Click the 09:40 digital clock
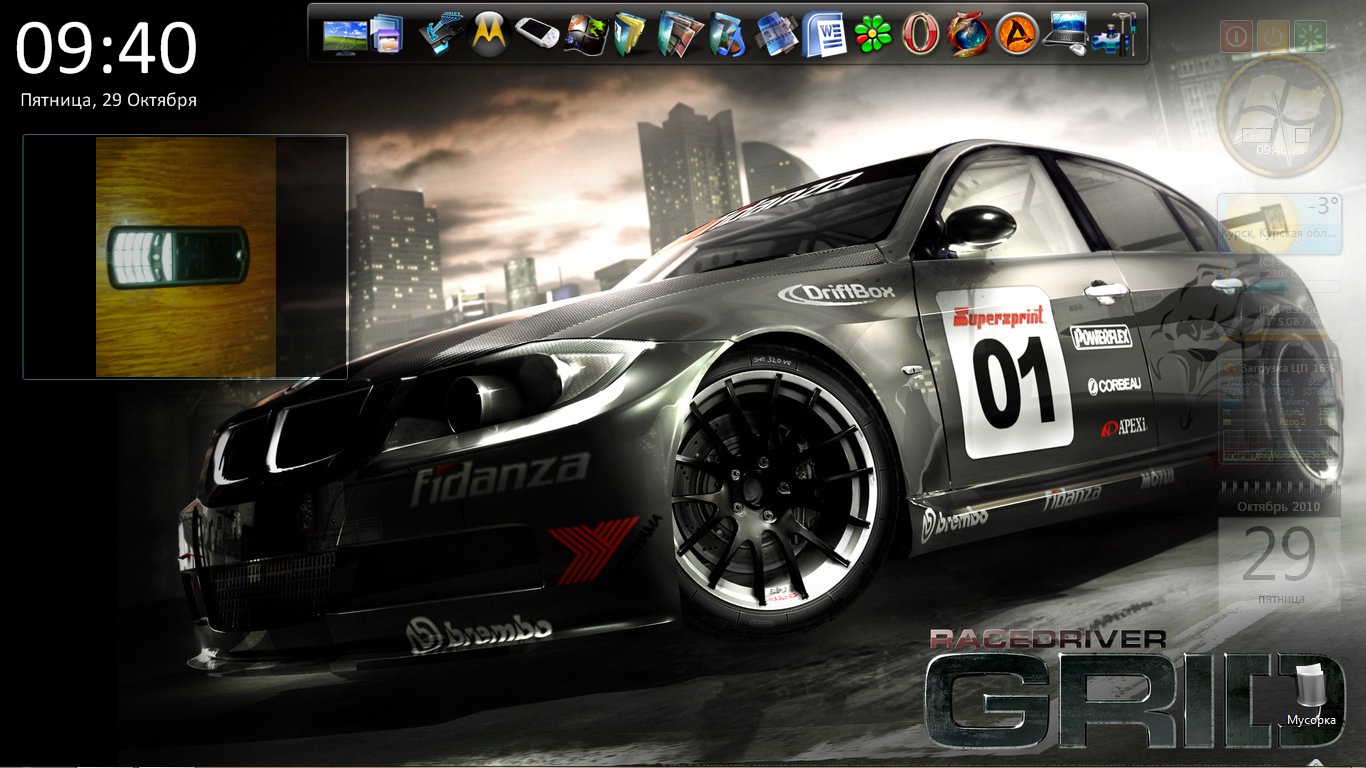The image size is (1366, 768). point(107,48)
